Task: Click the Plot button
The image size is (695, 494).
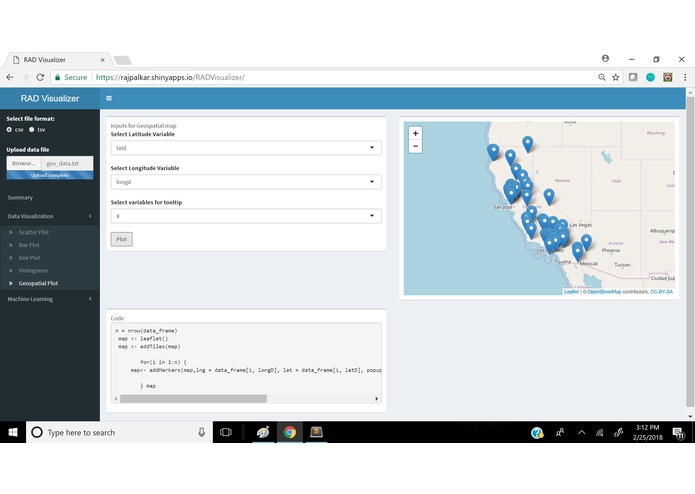Action: coord(121,239)
